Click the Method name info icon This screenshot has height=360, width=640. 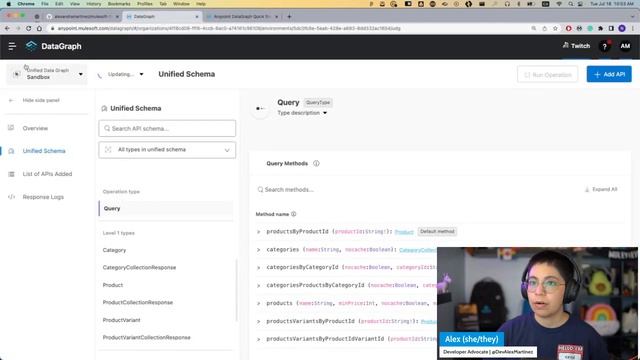pos(293,214)
